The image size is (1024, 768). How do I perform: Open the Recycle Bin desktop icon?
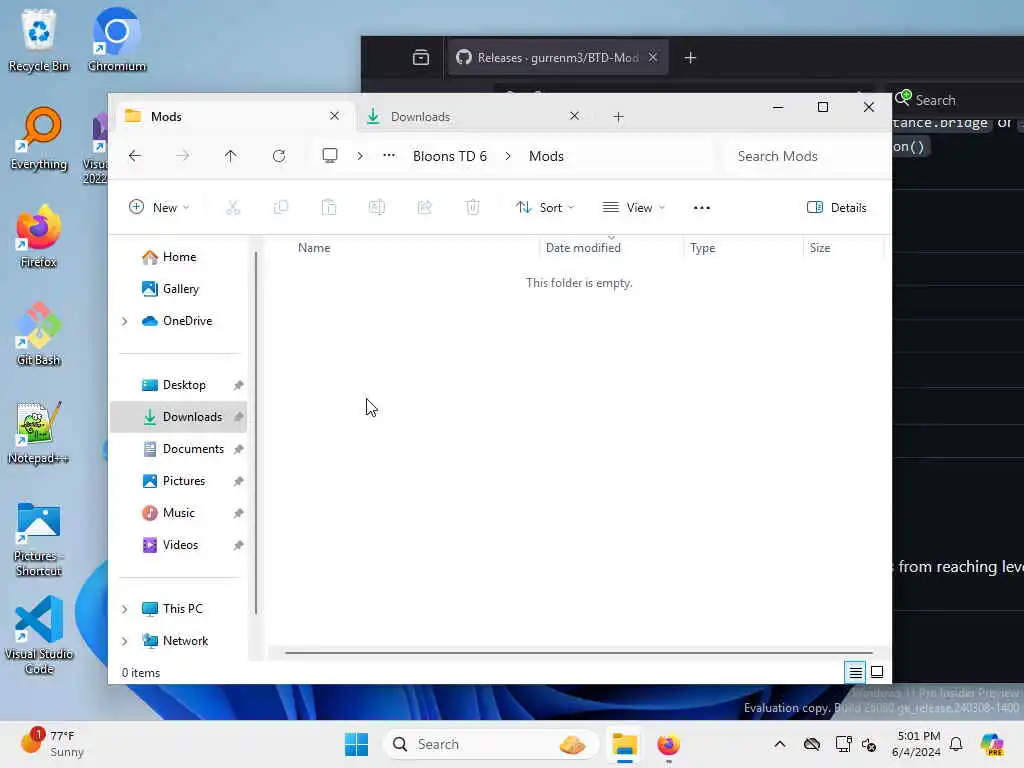[x=39, y=40]
